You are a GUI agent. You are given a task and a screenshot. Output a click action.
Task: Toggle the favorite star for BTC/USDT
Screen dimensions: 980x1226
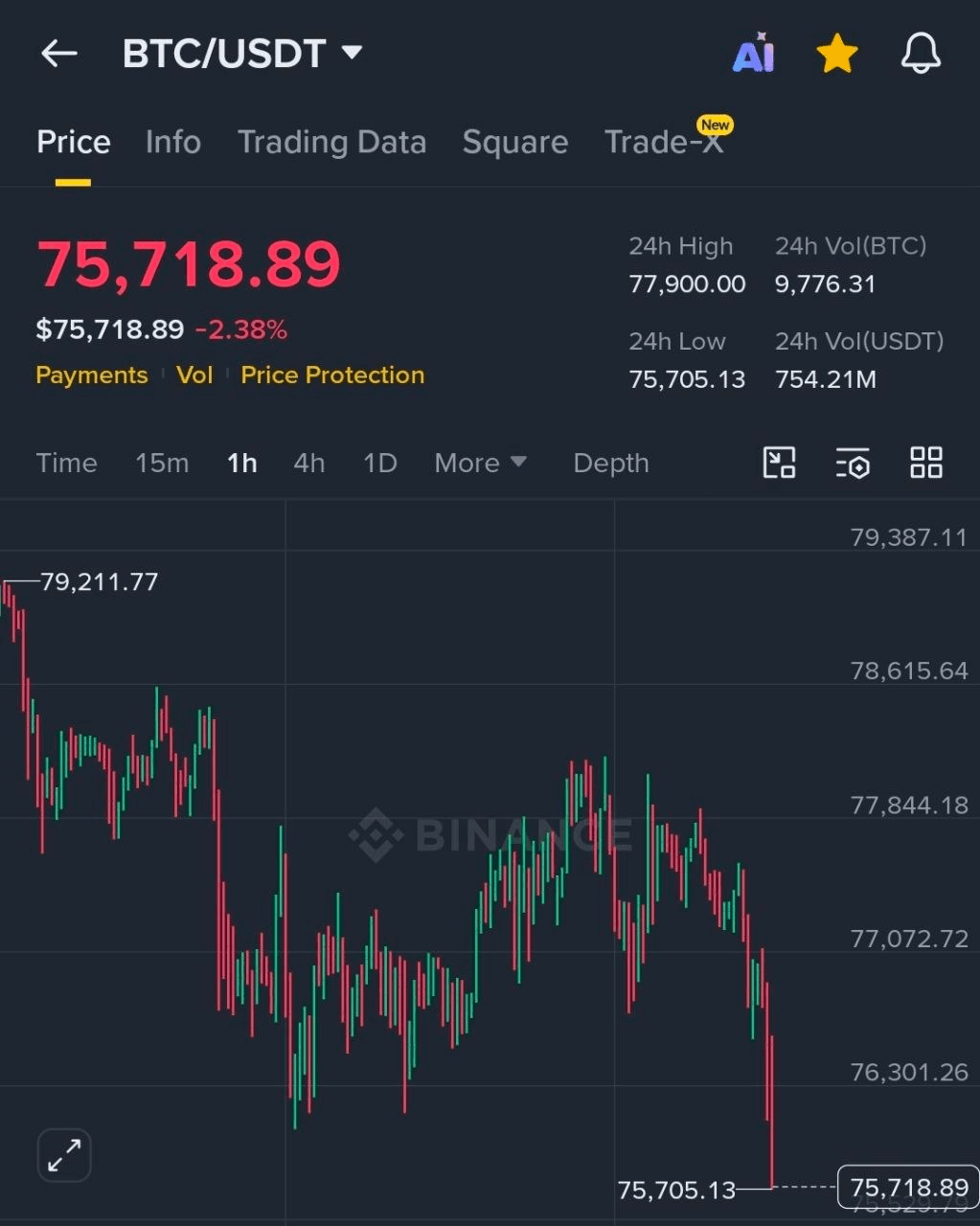pyautogui.click(x=837, y=54)
